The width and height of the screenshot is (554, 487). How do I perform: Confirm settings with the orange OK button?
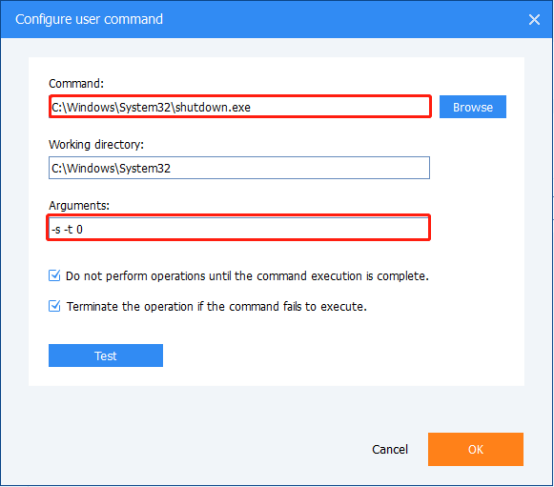476,450
